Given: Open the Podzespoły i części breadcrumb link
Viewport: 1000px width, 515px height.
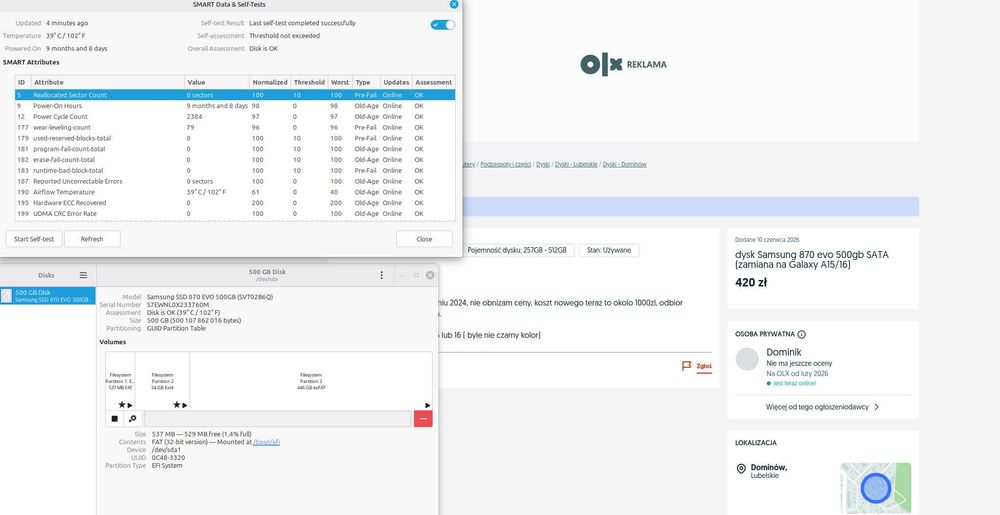Looking at the screenshot, I should [505, 164].
